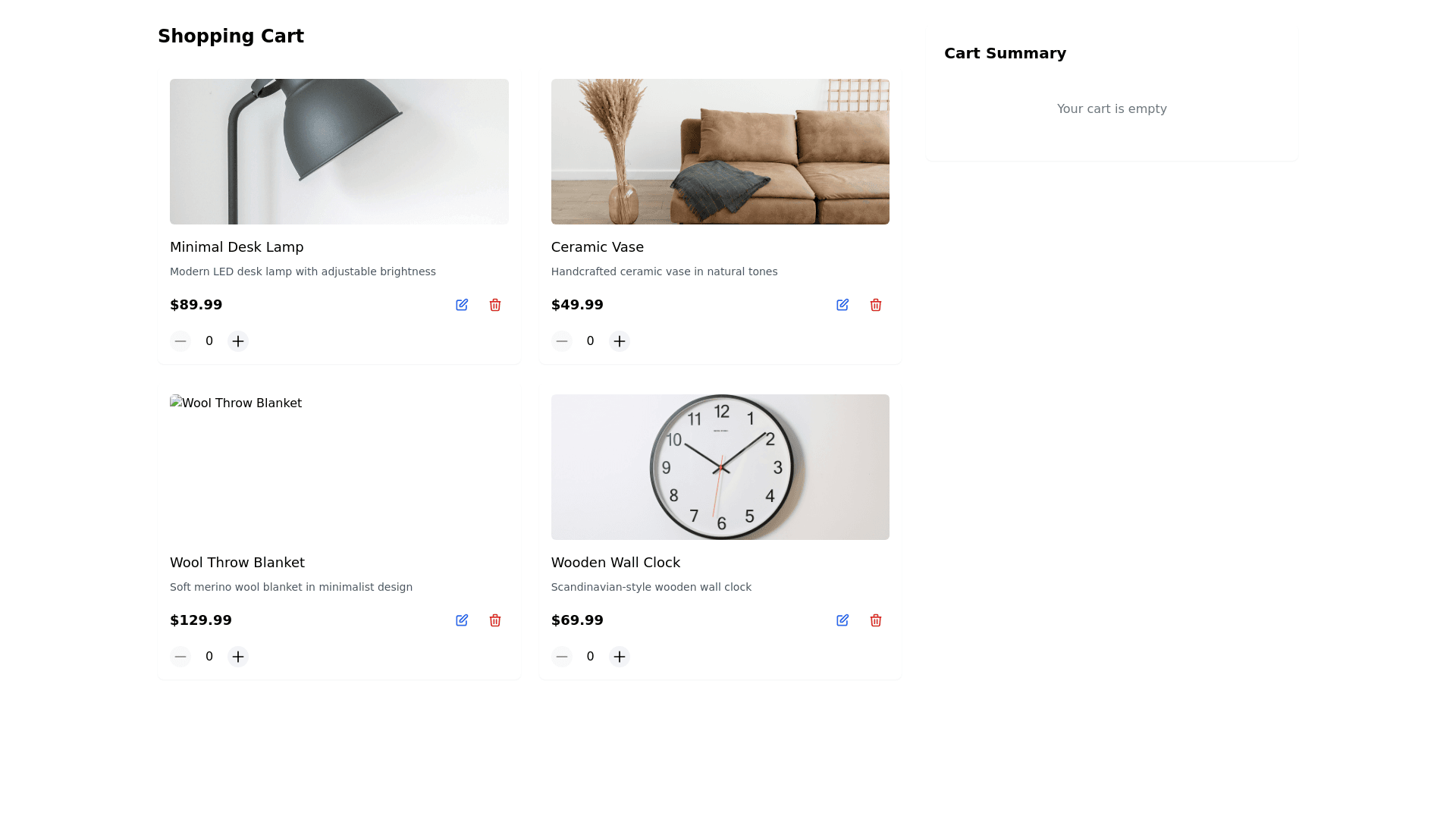Click the sofa and vase product photo
The height and width of the screenshot is (819, 1456).
click(720, 152)
